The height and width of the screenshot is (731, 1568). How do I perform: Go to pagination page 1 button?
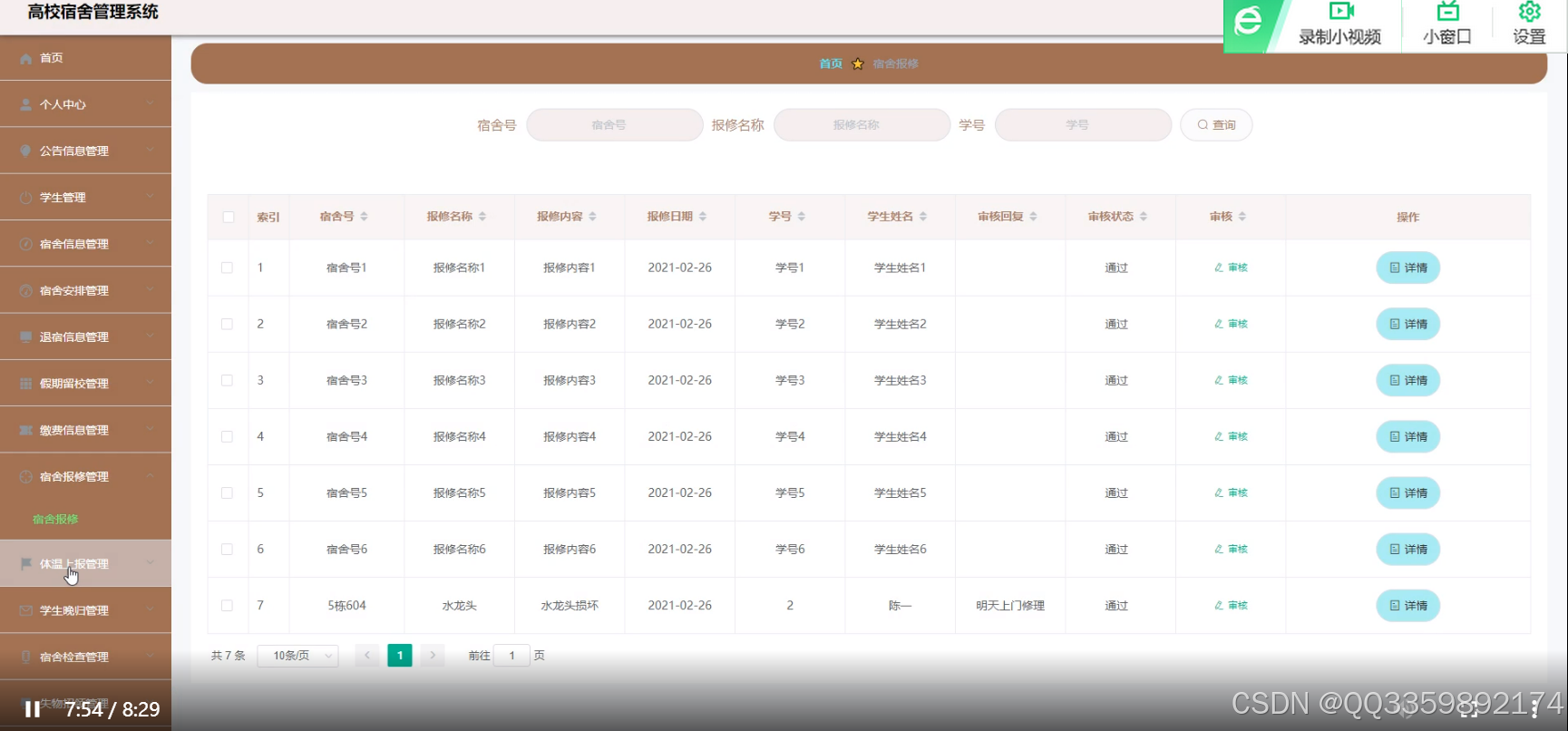[400, 656]
